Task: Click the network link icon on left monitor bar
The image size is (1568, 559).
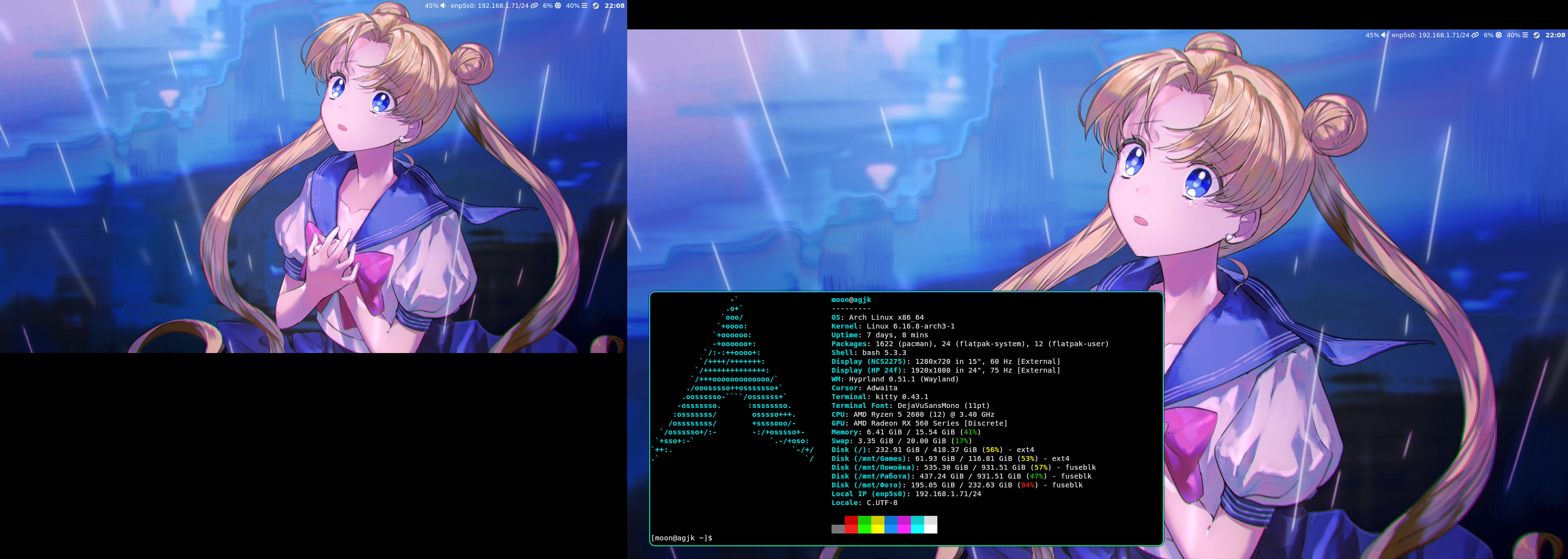Action: tap(534, 5)
